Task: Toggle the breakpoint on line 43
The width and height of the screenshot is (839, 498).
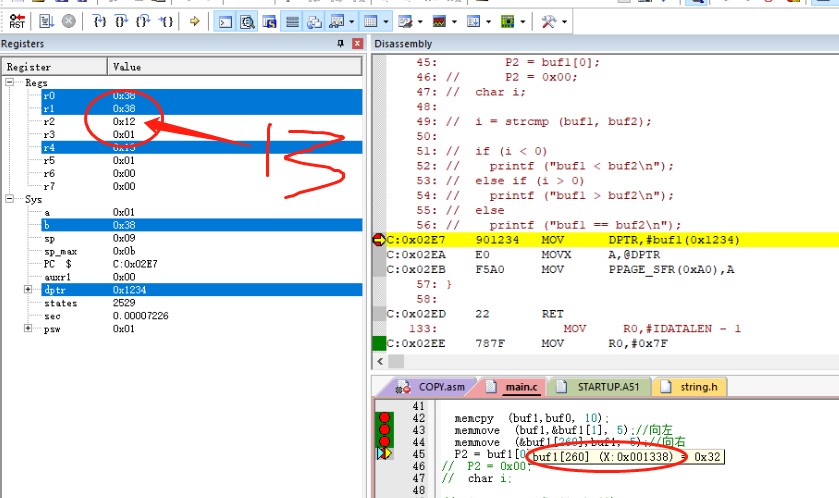Action: [384, 430]
